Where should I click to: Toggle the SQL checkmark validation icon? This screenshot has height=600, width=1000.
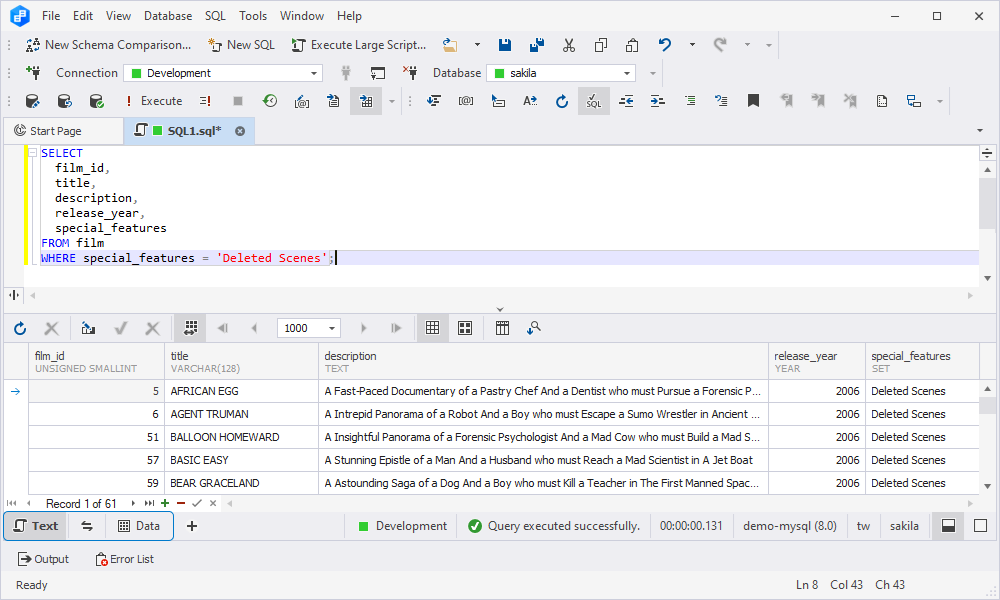(594, 101)
